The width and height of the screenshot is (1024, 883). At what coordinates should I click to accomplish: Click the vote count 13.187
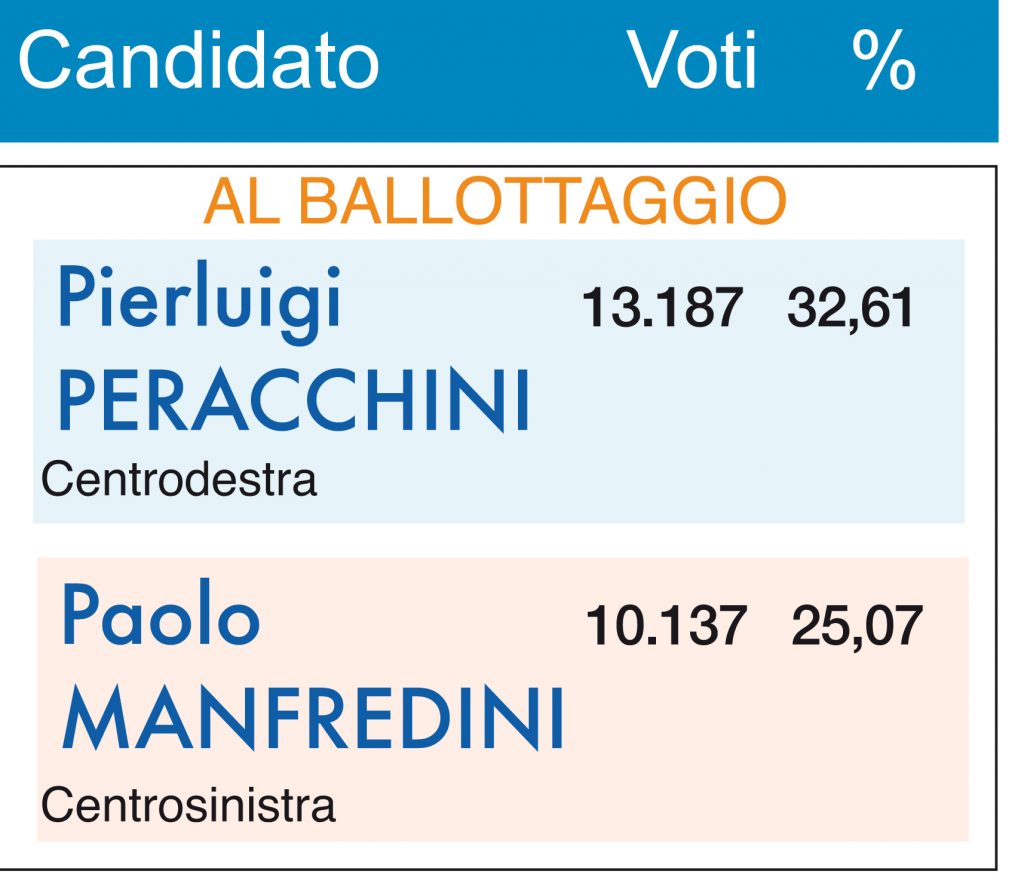coord(662,310)
